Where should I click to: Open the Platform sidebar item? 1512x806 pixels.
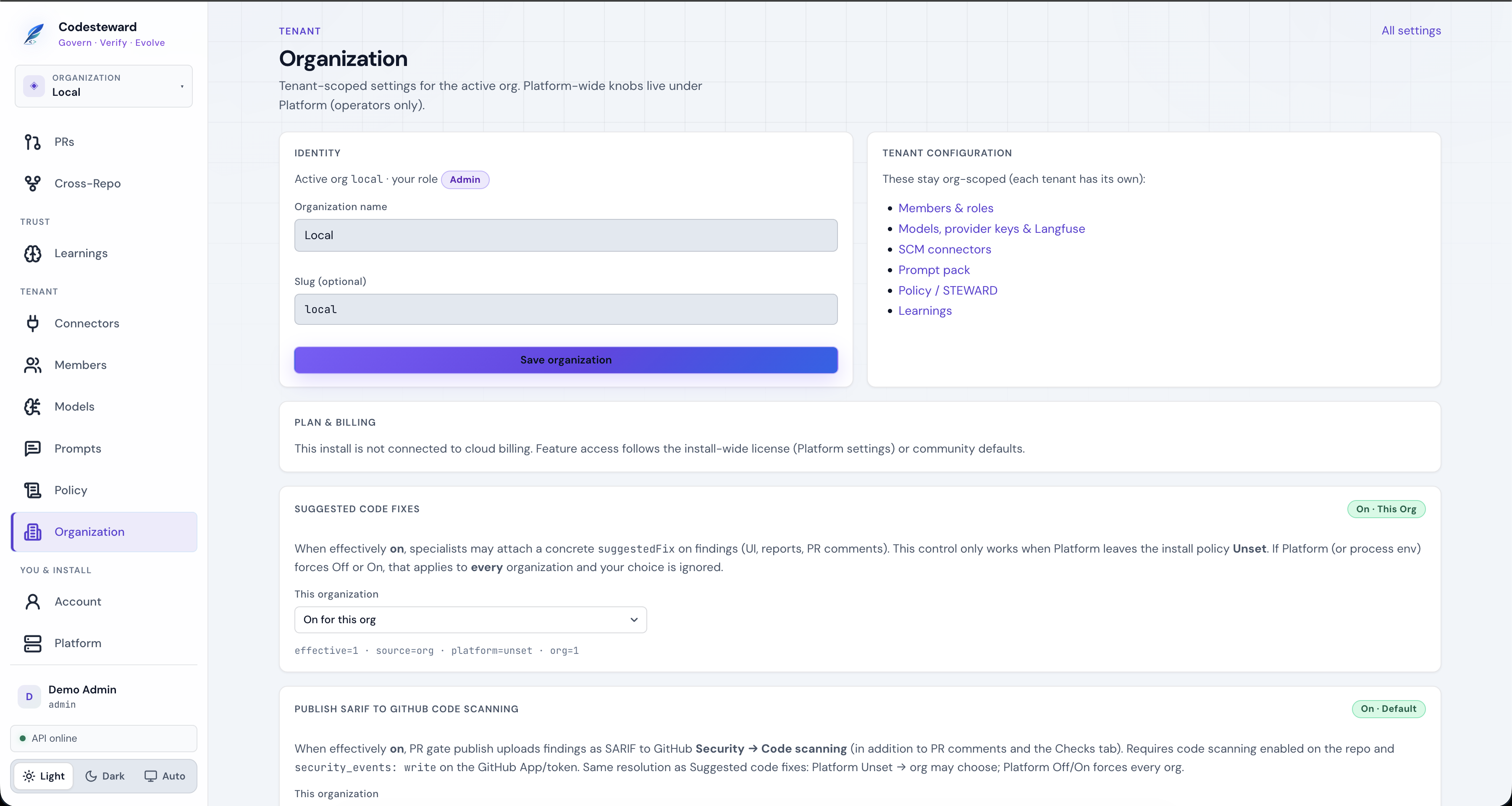(104, 644)
